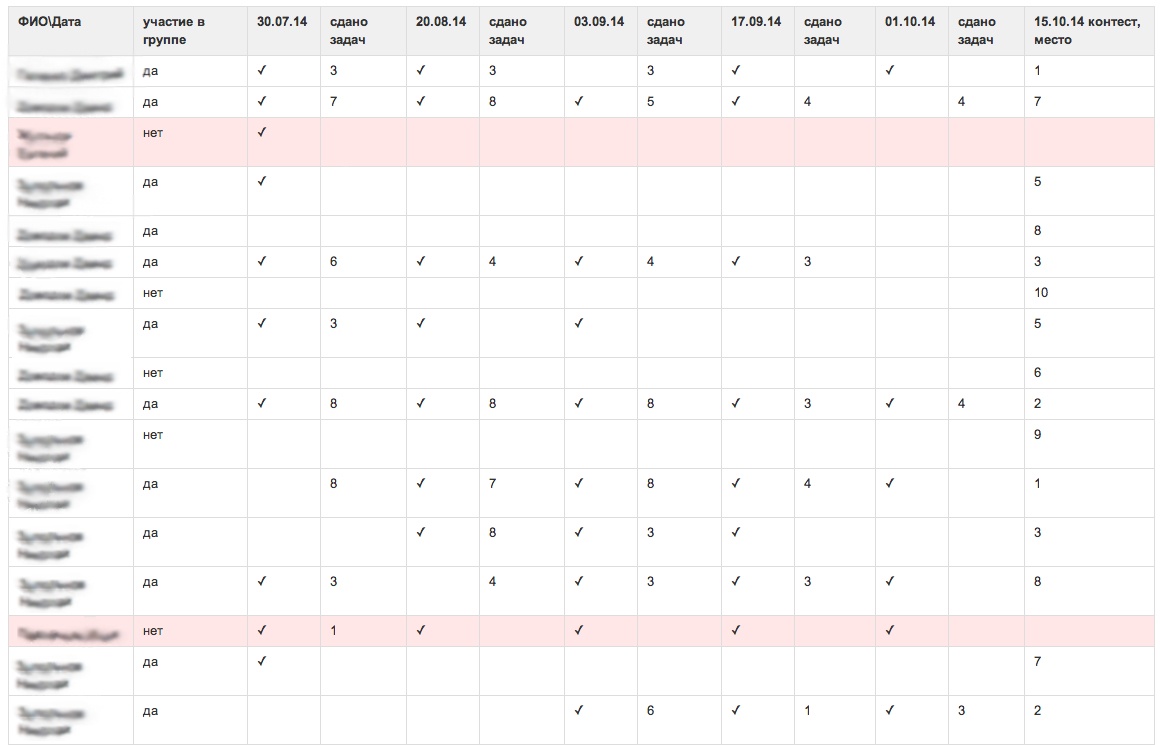This screenshot has width=1160, height=745.
Task: Click "сдано задач" header right after 01.10.14
Action: coord(975,30)
